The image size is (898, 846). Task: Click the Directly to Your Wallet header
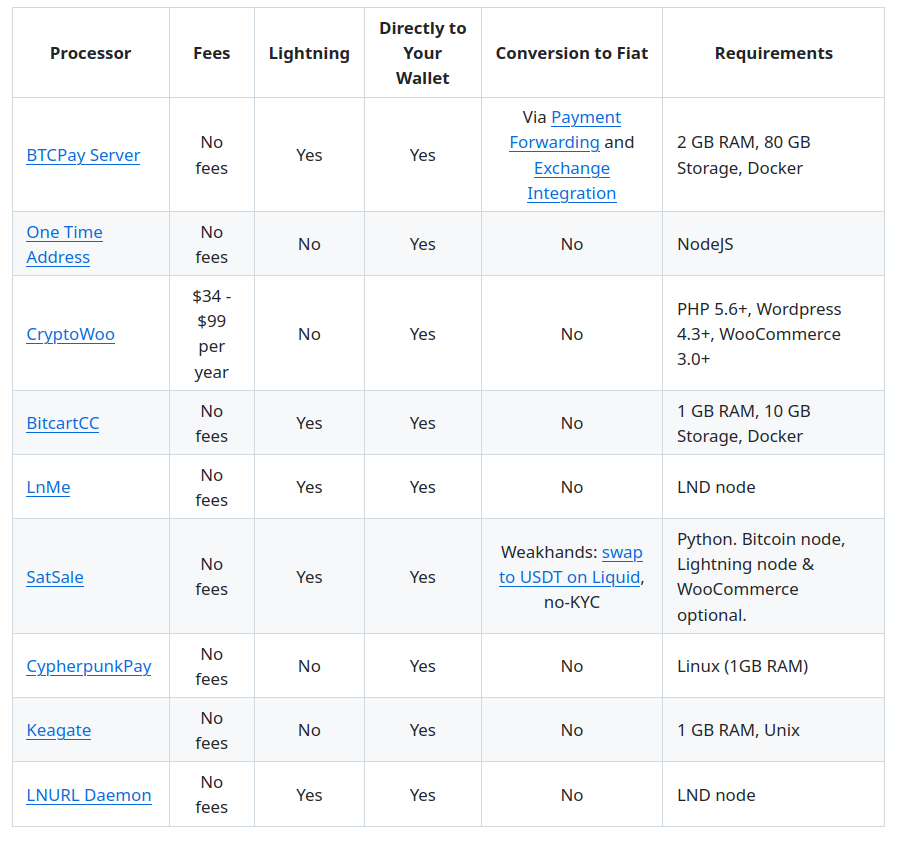click(423, 53)
